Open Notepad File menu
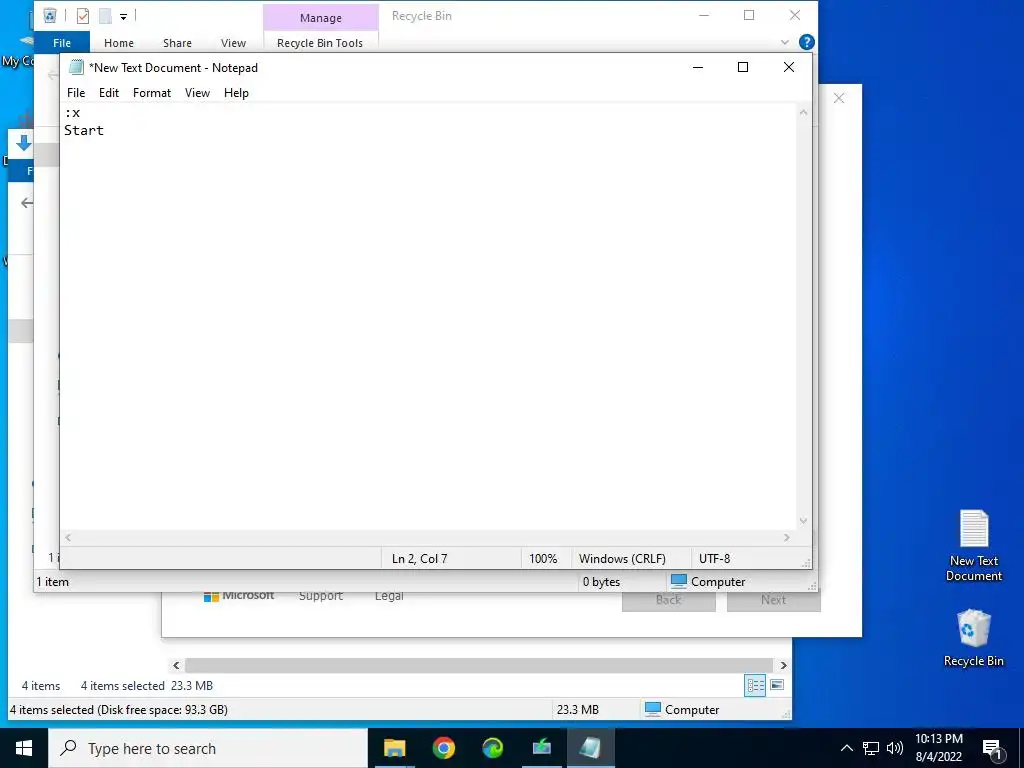The height and width of the screenshot is (768, 1024). [76, 93]
